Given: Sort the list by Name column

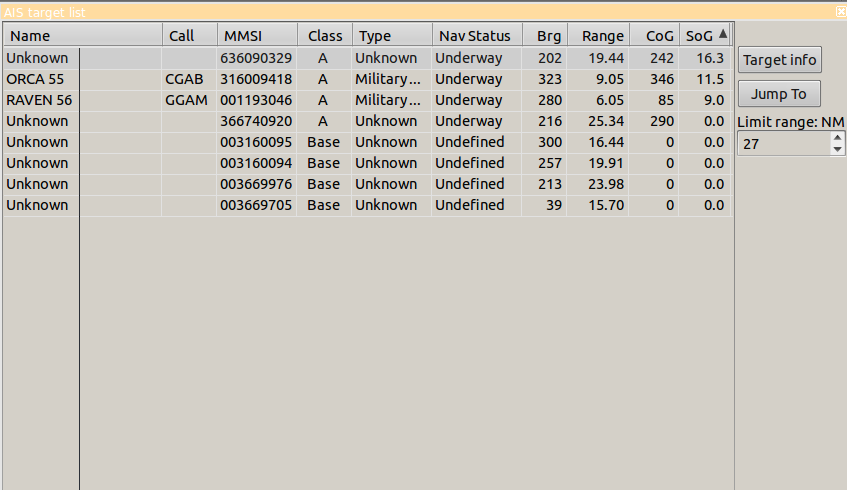Looking at the screenshot, I should point(82,36).
